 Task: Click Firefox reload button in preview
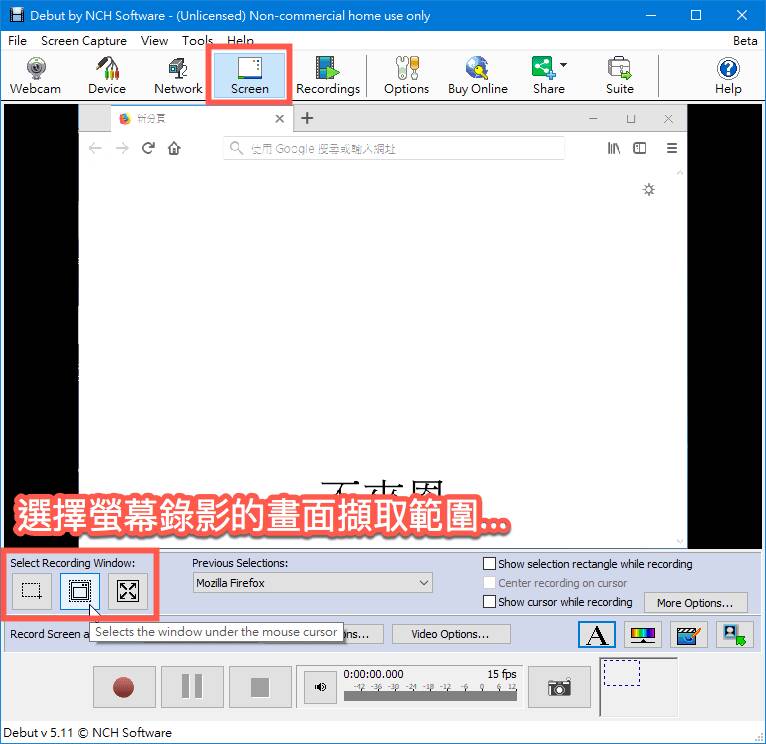(x=148, y=148)
